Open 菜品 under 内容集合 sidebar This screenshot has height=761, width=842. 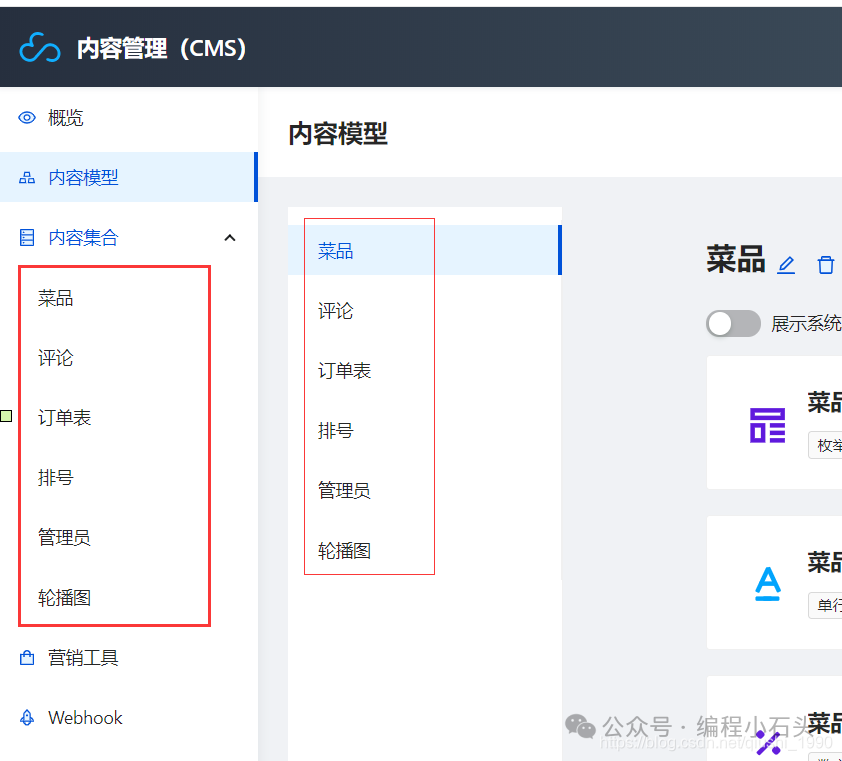pos(56,298)
